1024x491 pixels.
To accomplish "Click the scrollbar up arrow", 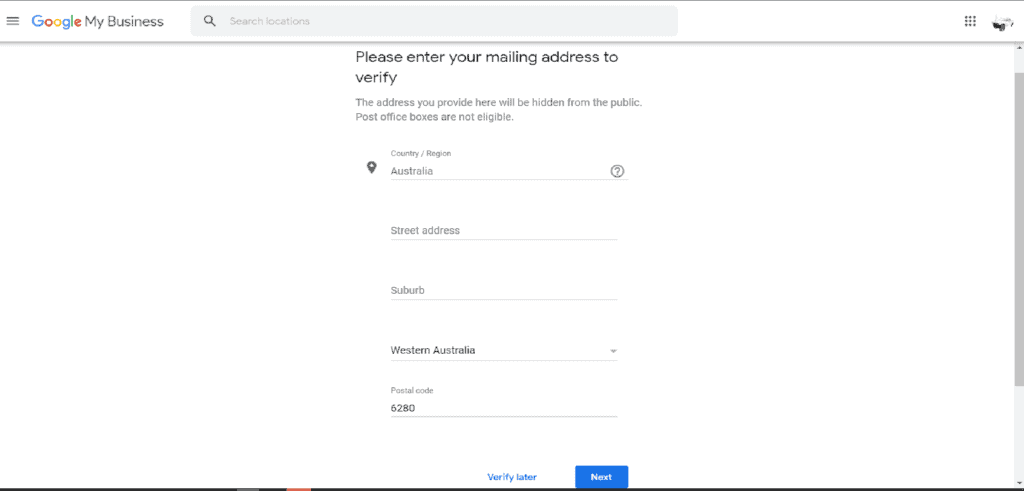I will click(x=1019, y=48).
